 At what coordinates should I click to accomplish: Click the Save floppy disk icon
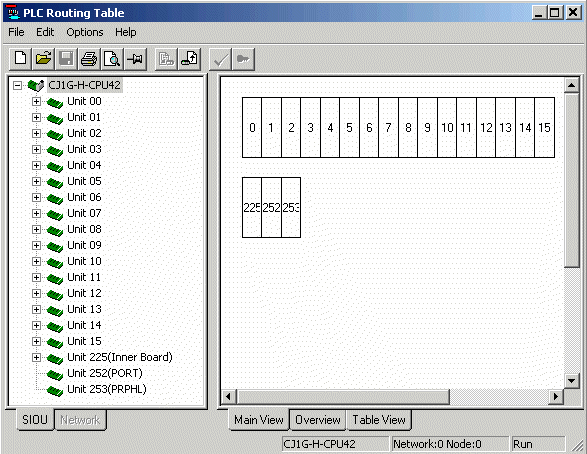point(66,59)
